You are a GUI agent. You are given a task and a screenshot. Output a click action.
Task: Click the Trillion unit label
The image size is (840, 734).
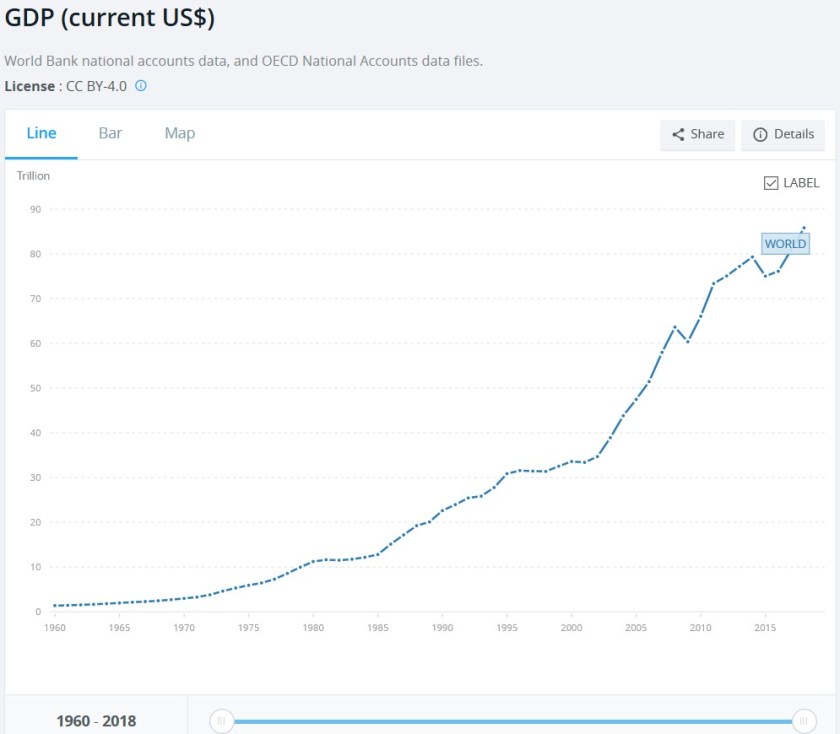[33, 176]
